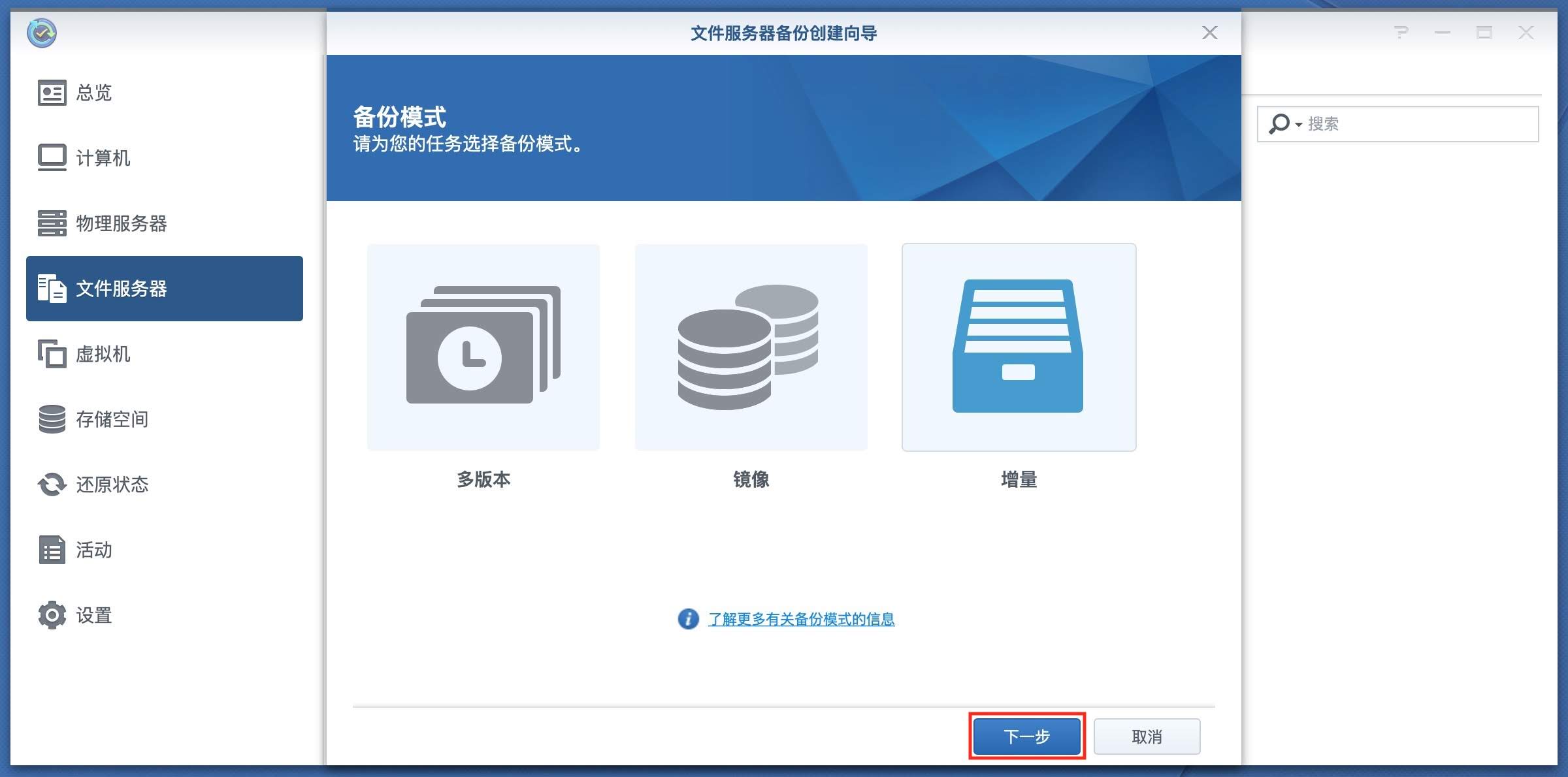Click the Active Backup app logo icon
This screenshot has width=1568, height=777.
click(x=42, y=33)
